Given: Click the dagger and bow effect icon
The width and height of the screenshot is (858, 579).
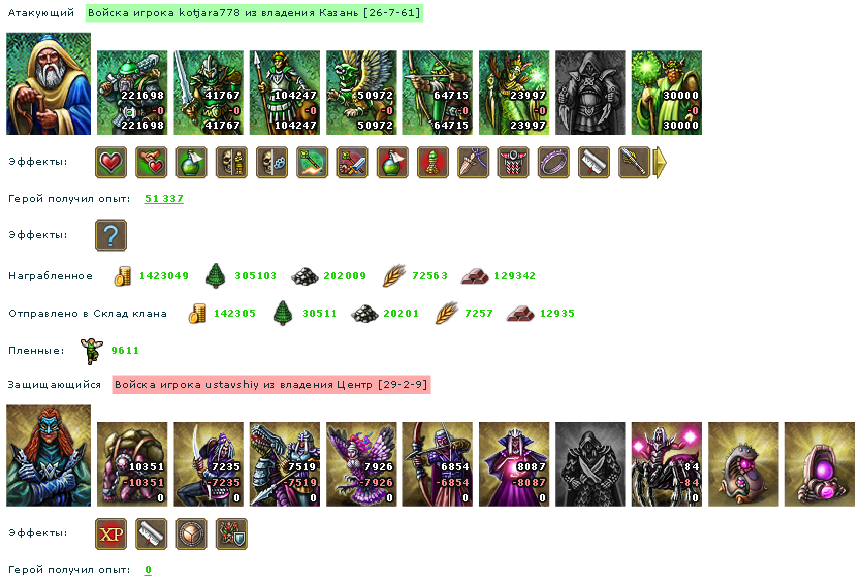Looking at the screenshot, I should (x=473, y=162).
